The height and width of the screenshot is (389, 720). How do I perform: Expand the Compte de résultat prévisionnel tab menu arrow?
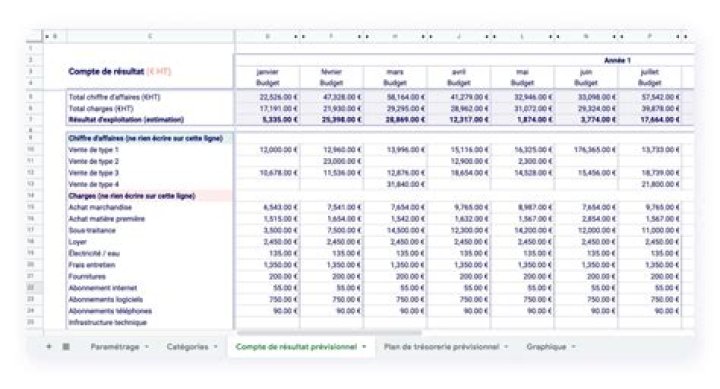point(364,347)
